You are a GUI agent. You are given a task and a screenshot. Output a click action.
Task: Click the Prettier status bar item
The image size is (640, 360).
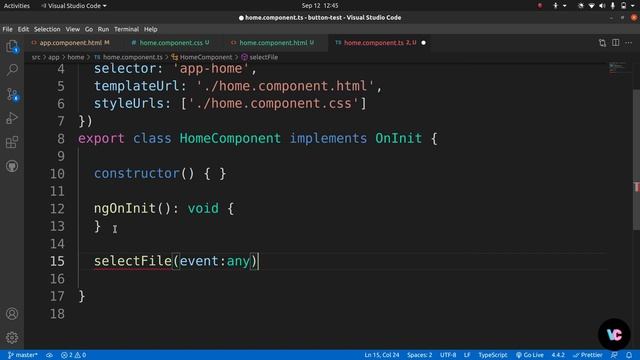[587, 355]
